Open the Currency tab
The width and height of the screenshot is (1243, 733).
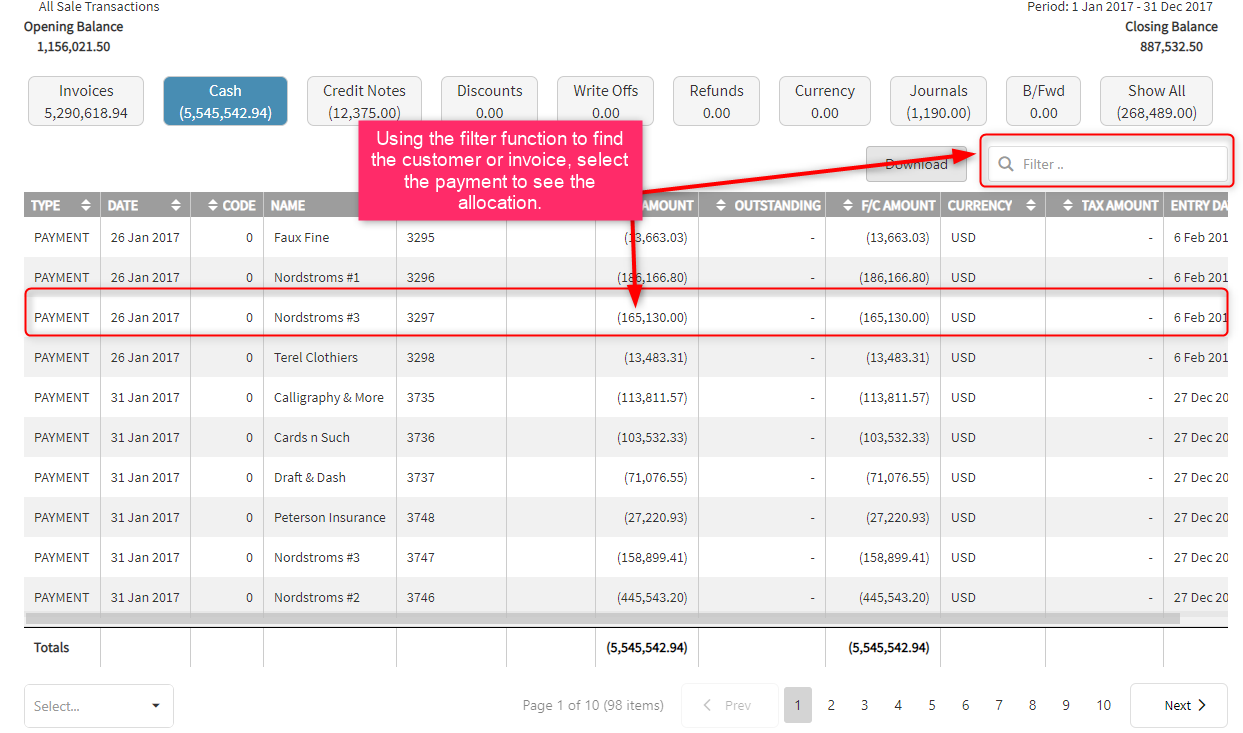pyautogui.click(x=825, y=101)
